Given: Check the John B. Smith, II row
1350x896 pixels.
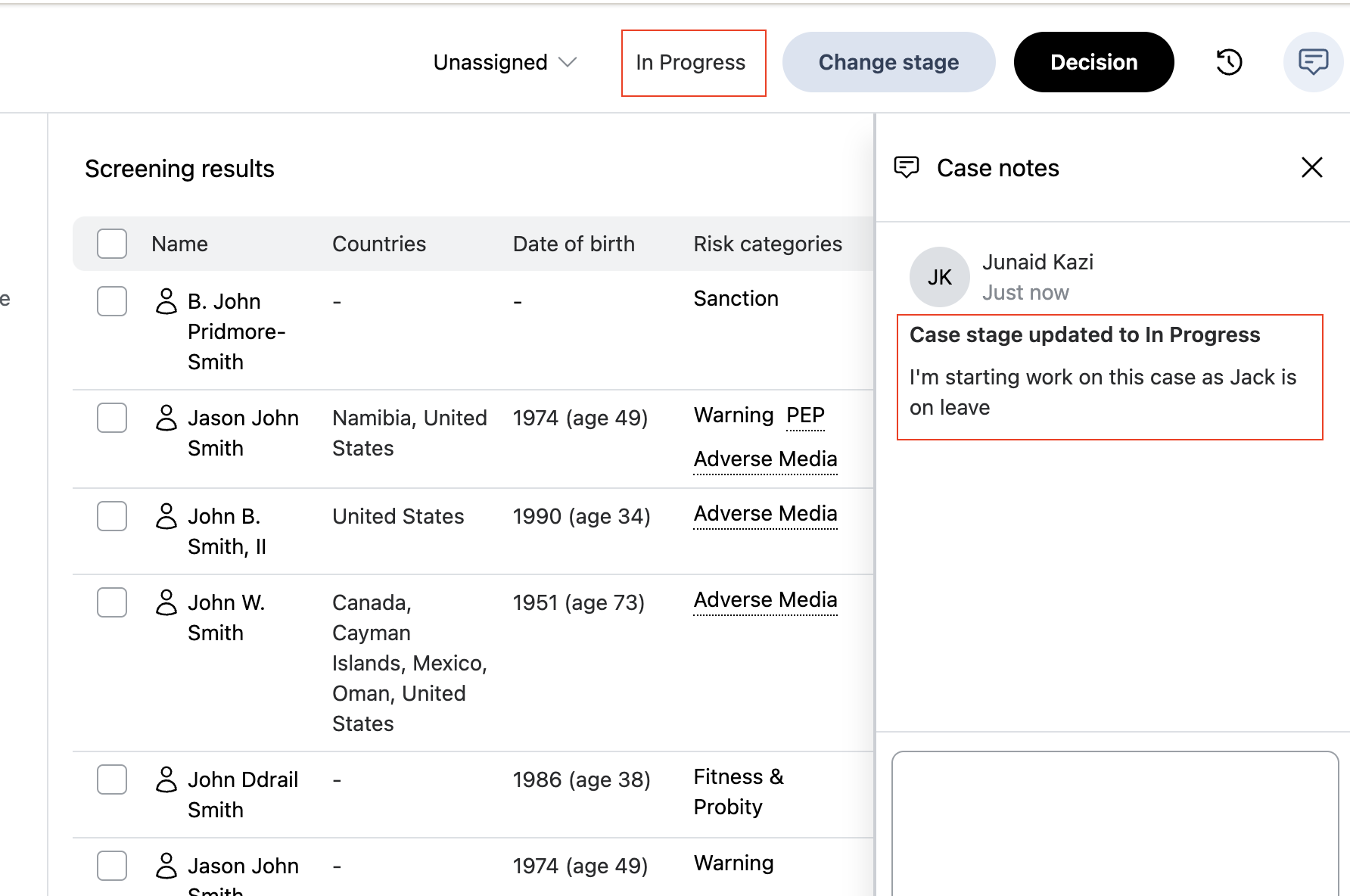Looking at the screenshot, I should (112, 516).
